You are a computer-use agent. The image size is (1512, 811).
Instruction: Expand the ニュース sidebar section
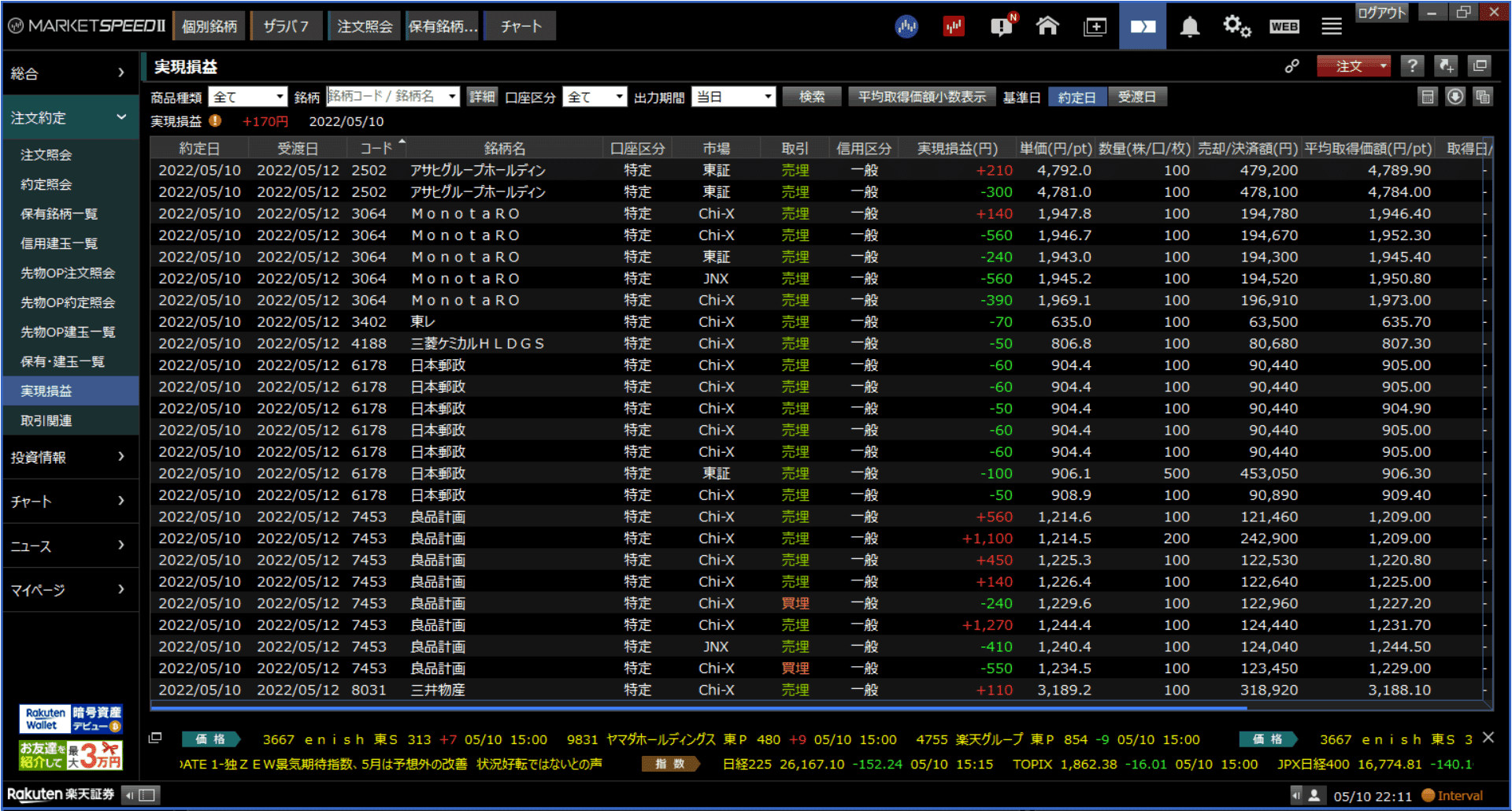(x=70, y=546)
